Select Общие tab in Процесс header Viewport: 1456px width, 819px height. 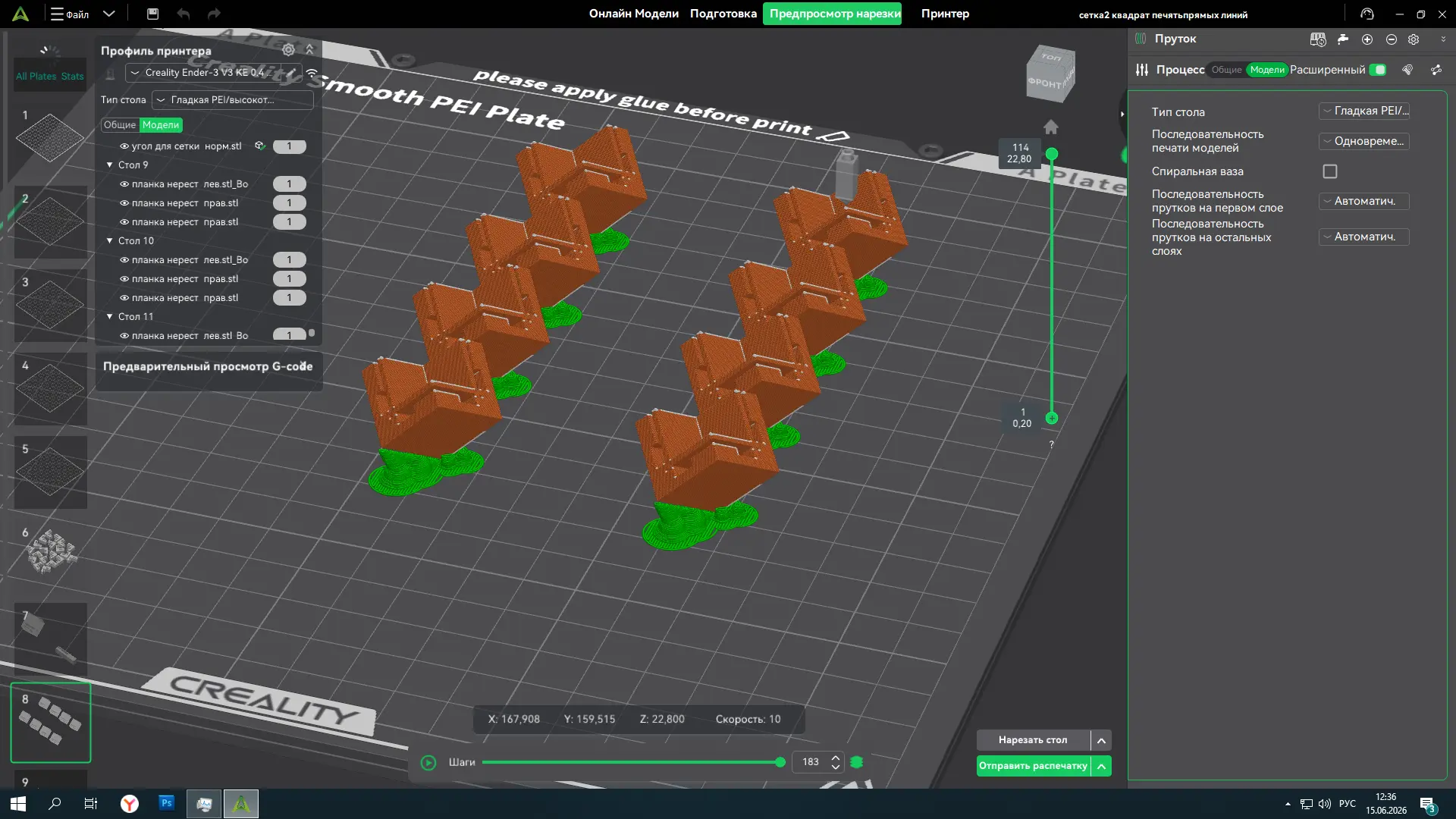click(1226, 70)
